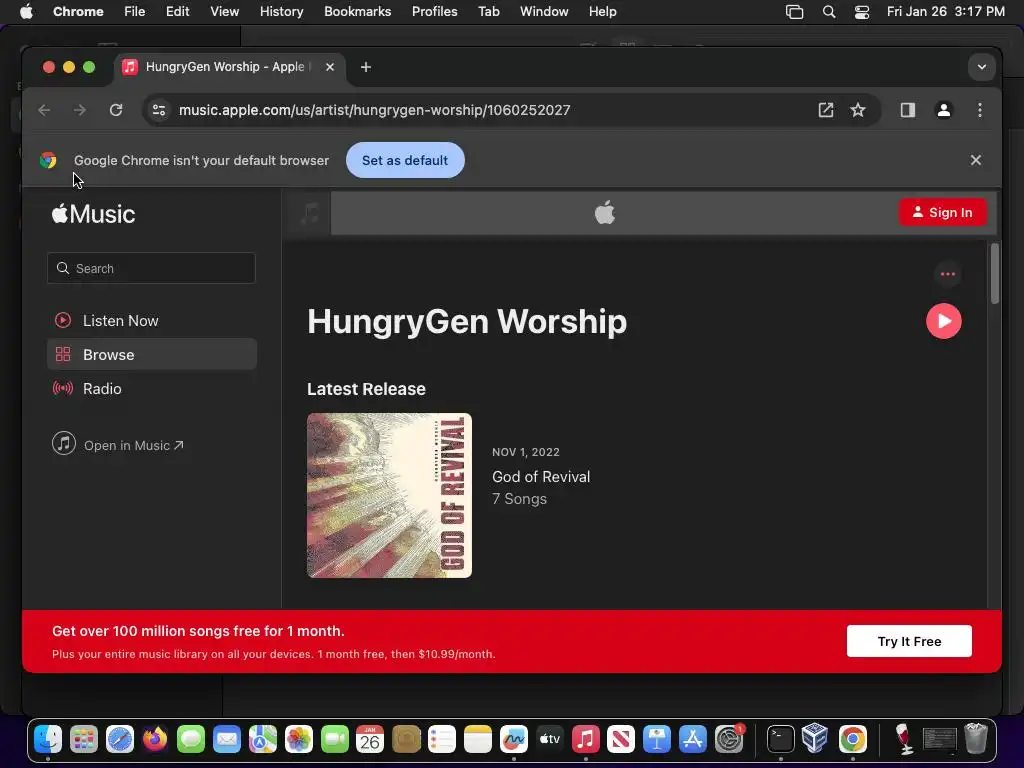Open VirtualBox from the Dock
Image resolution: width=1024 pixels, height=768 pixels.
click(816, 739)
